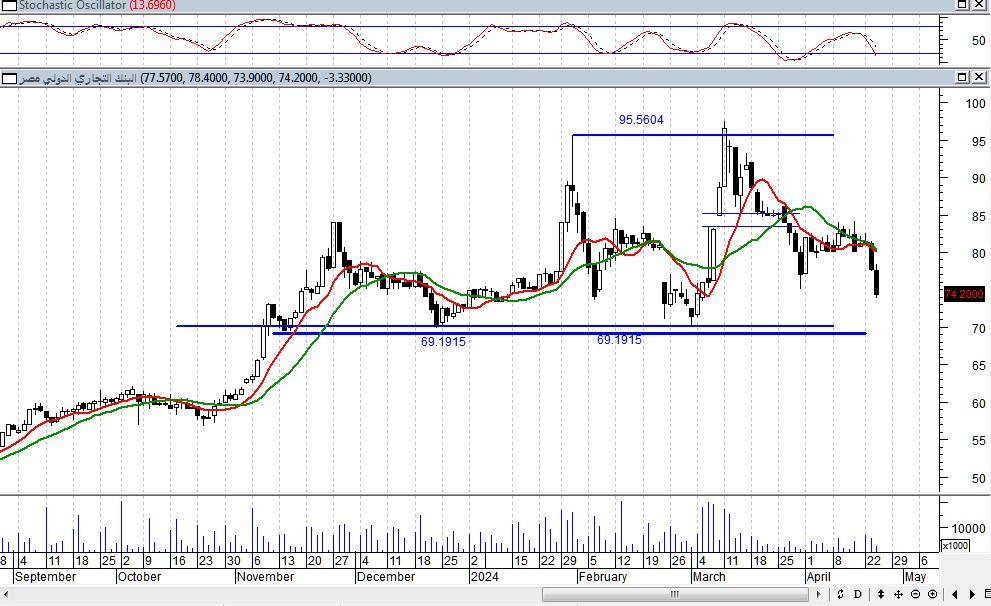Click the 95.5604 resistance line label
Viewport: 991px width, 606px height.
point(641,120)
